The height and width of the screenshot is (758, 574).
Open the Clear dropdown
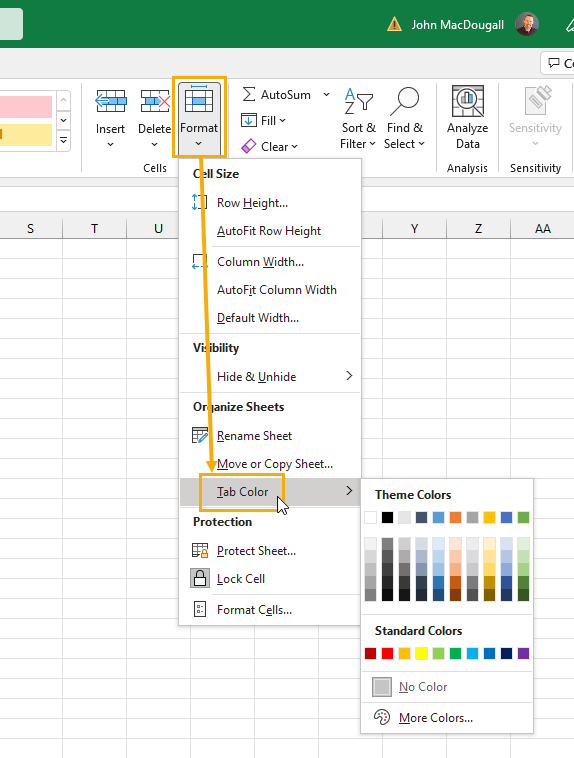coord(269,146)
